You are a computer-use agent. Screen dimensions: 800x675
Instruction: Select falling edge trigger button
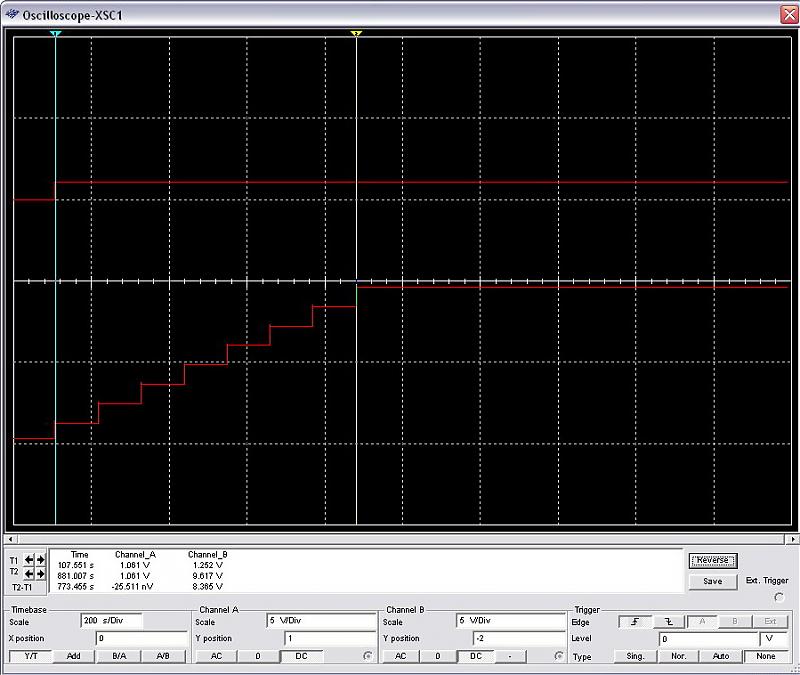[668, 621]
